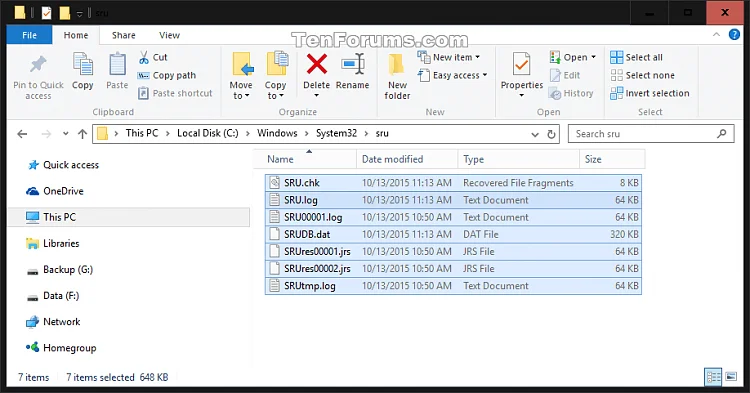Click Paste shortcut in the ribbon
This screenshot has width=750, height=393.
coord(175,93)
